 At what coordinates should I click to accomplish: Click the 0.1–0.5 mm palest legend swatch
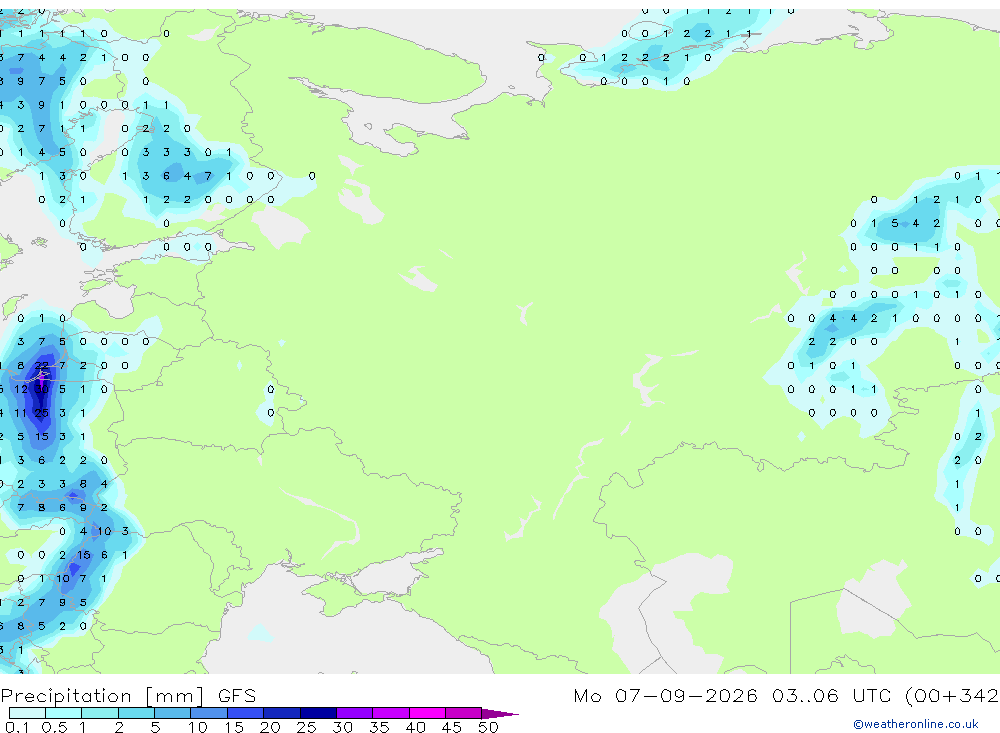[27, 713]
